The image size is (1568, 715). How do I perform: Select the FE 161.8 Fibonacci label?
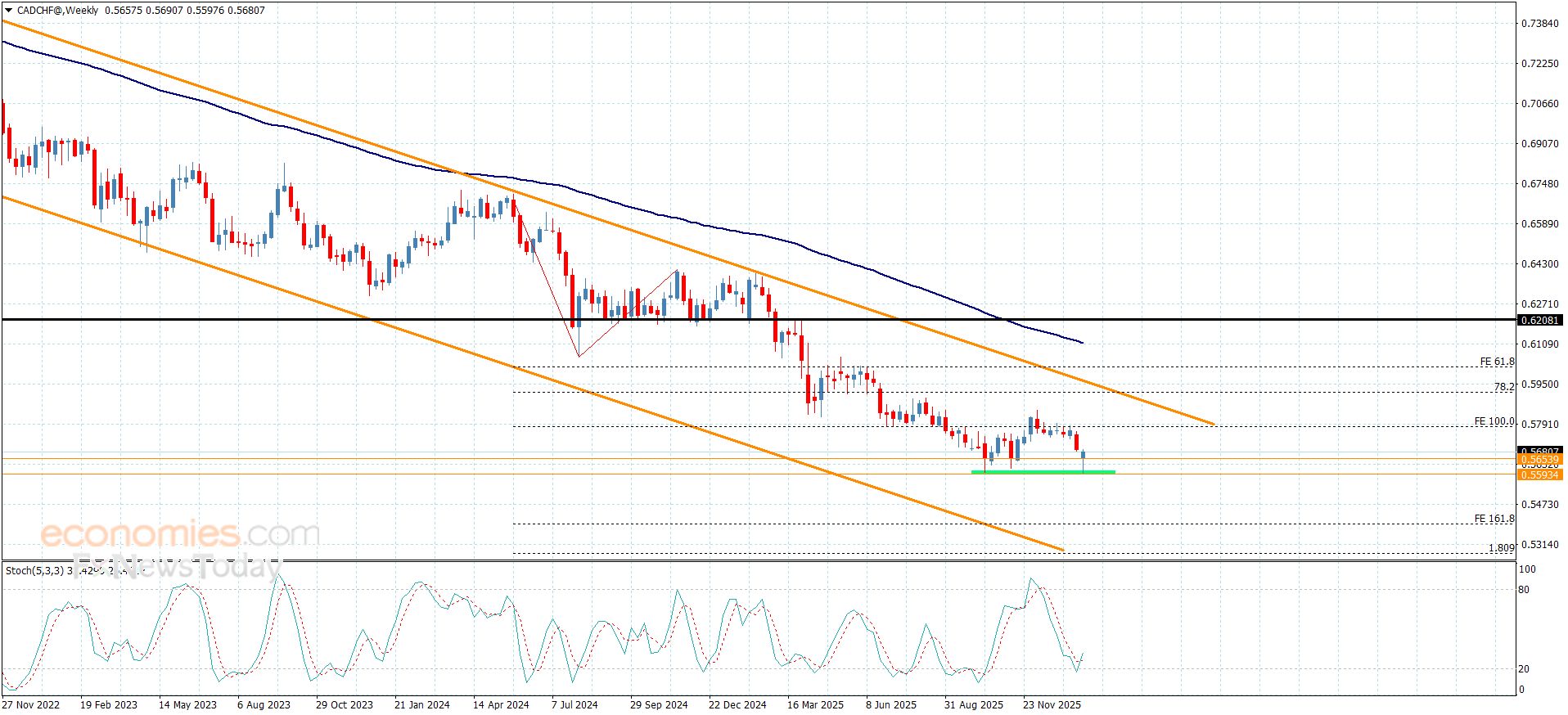1494,519
